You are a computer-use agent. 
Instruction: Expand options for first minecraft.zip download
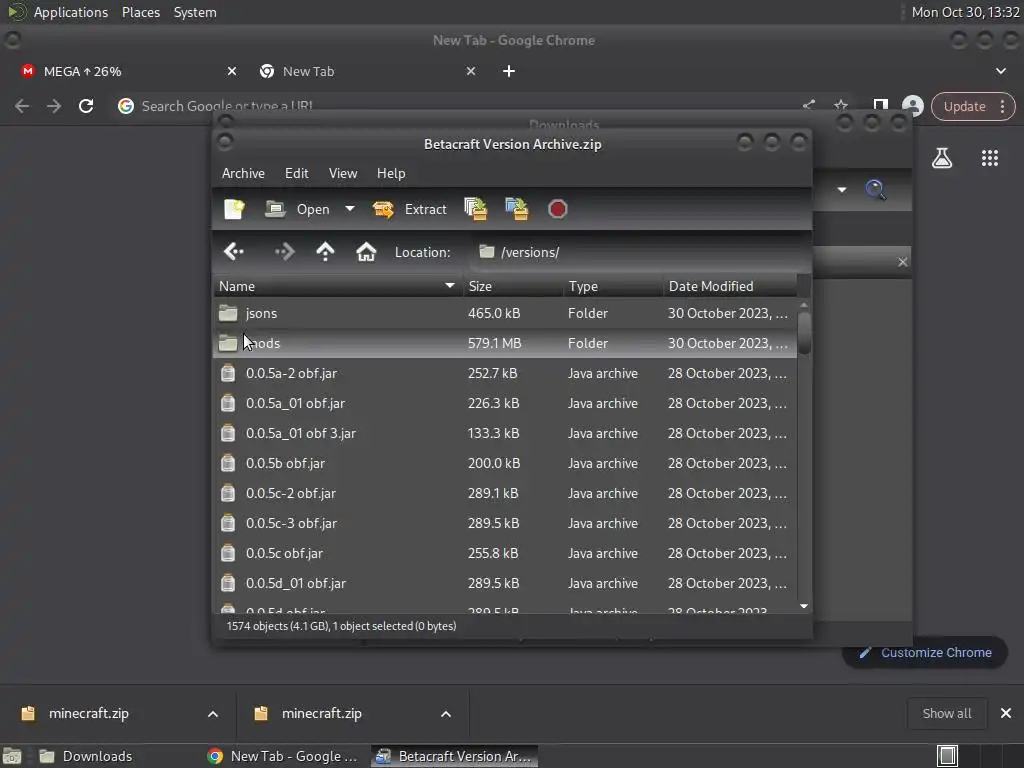[213, 714]
